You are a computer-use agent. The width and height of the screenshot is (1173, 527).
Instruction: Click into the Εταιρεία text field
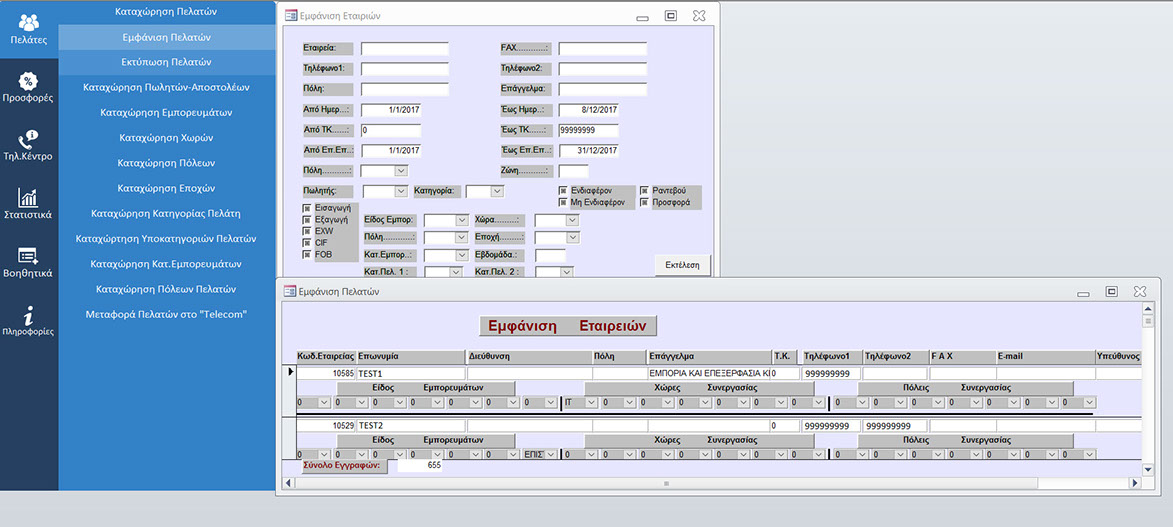404,49
